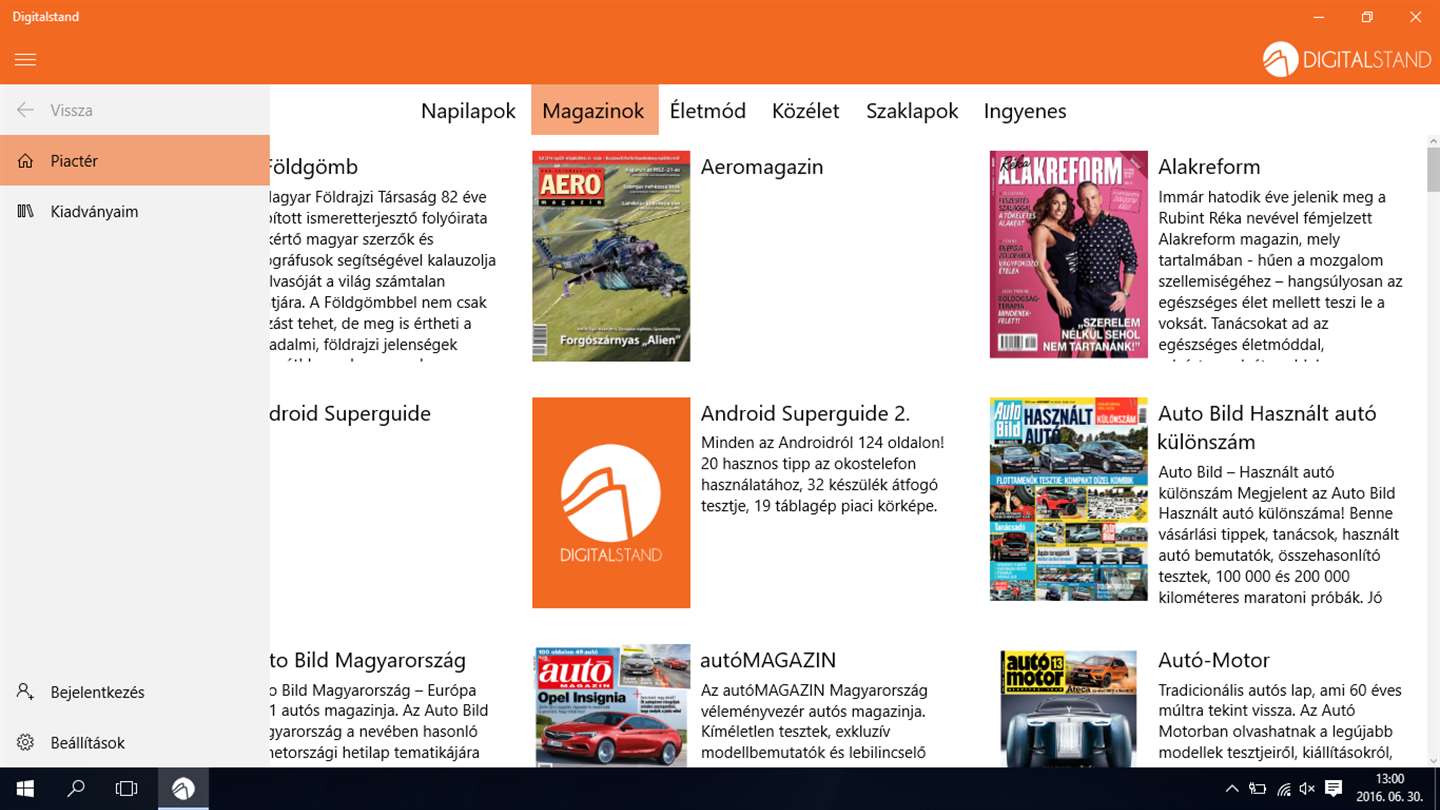The height and width of the screenshot is (810, 1440).
Task: Click the vertical scrollbar thumb
Action: pos(1432,172)
